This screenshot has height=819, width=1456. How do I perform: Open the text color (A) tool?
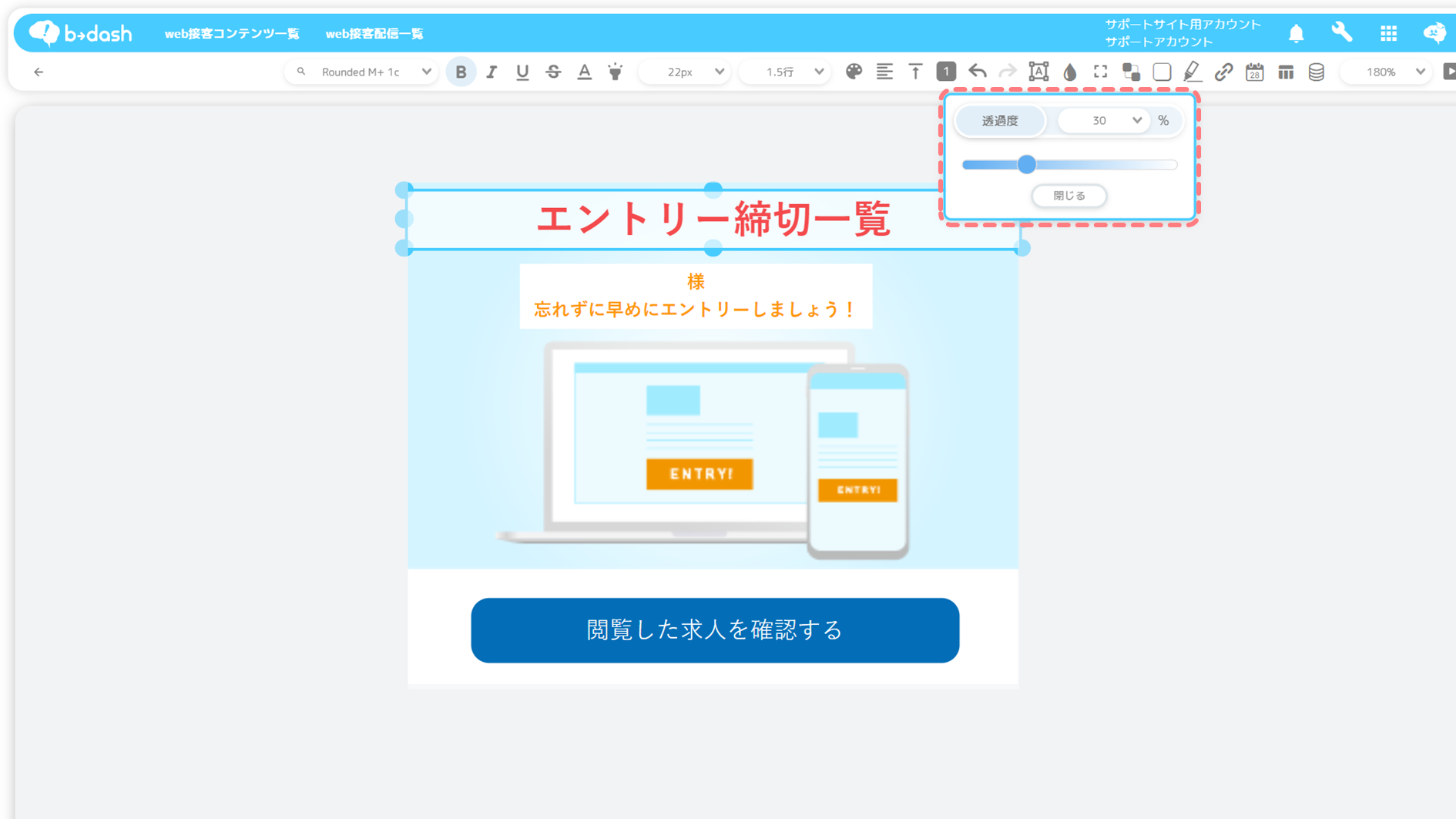(585, 72)
